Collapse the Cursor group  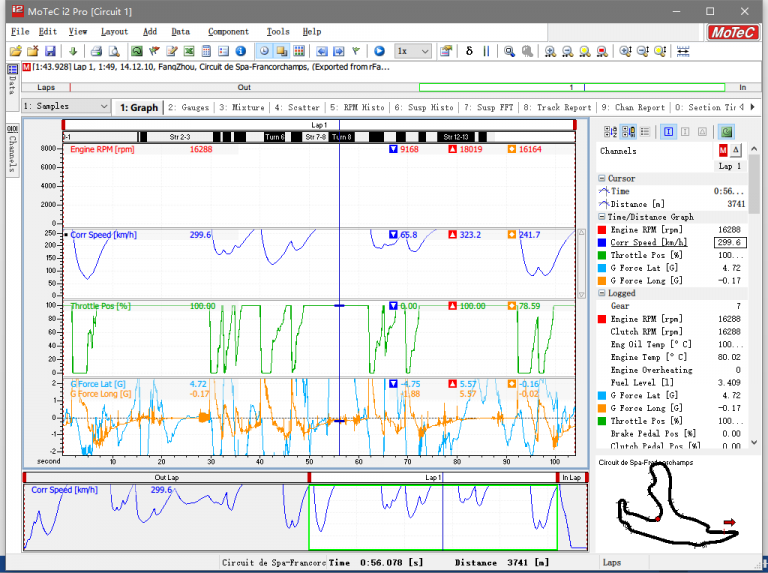coord(602,179)
